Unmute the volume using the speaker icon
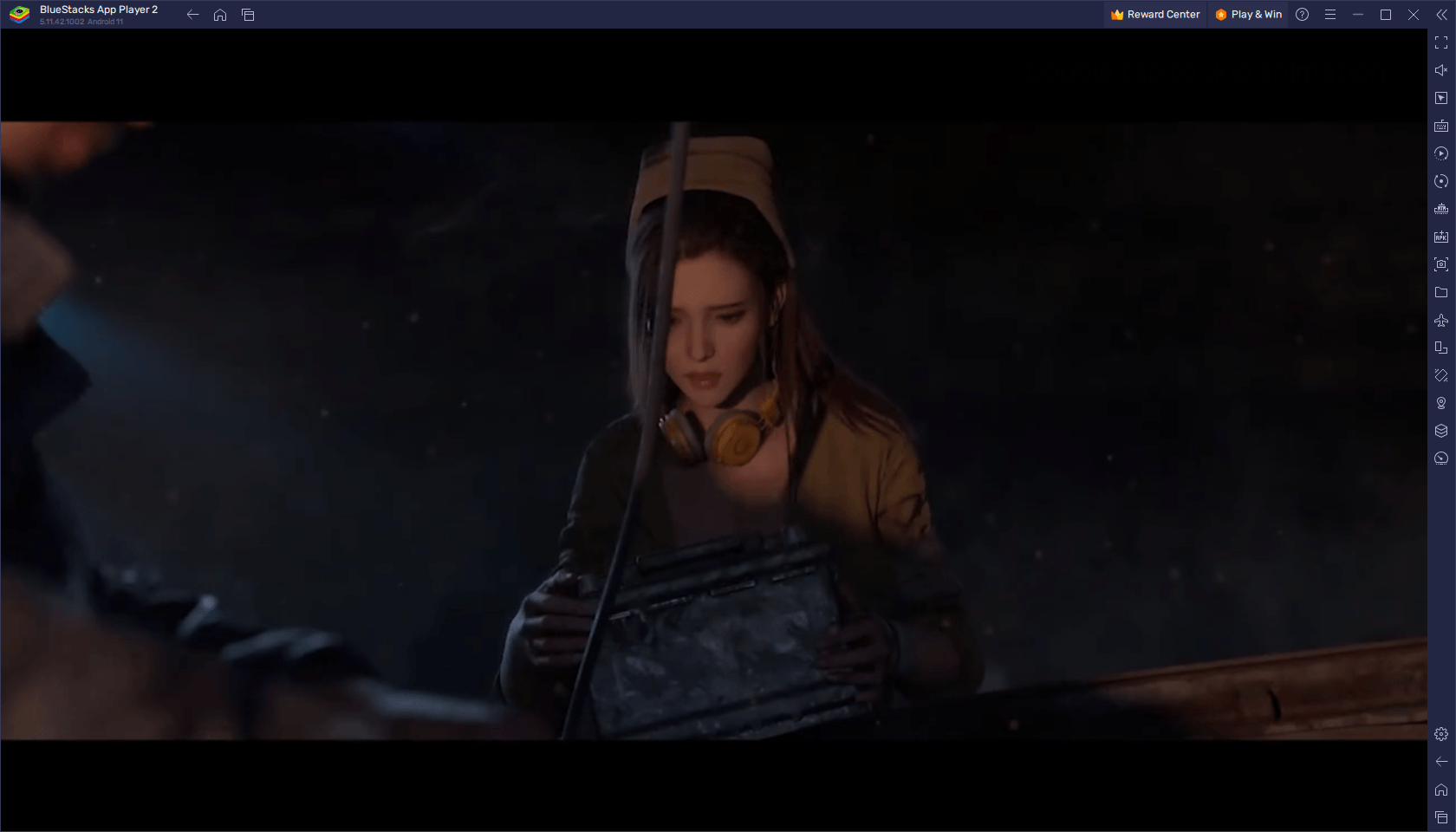Screen dimensions: 1456x832 [1441, 70]
